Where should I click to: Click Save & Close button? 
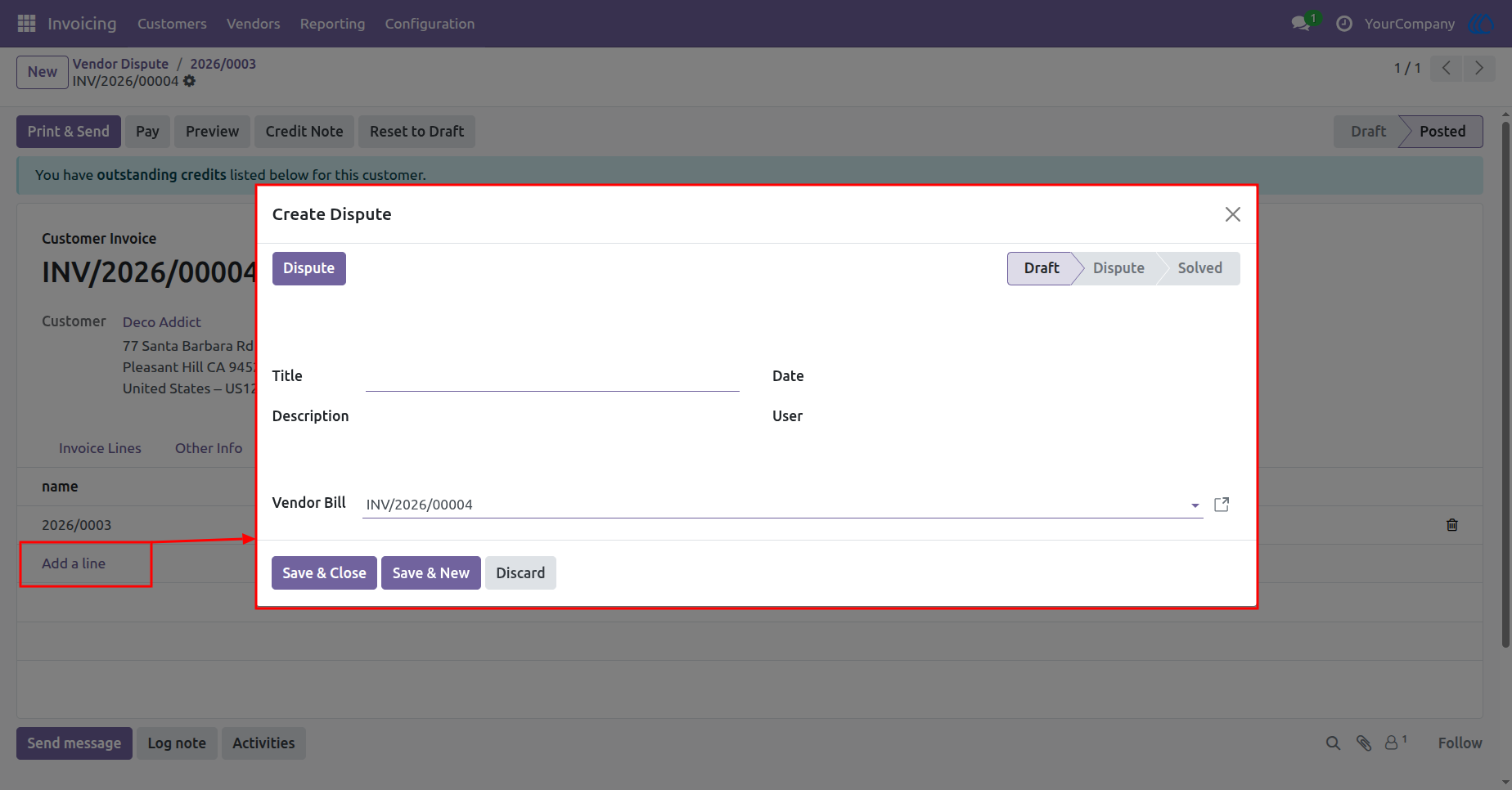[x=324, y=573]
